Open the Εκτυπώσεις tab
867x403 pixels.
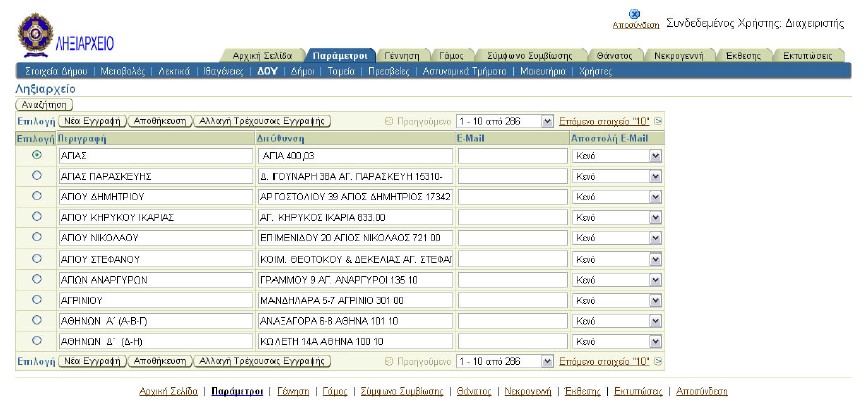click(807, 56)
